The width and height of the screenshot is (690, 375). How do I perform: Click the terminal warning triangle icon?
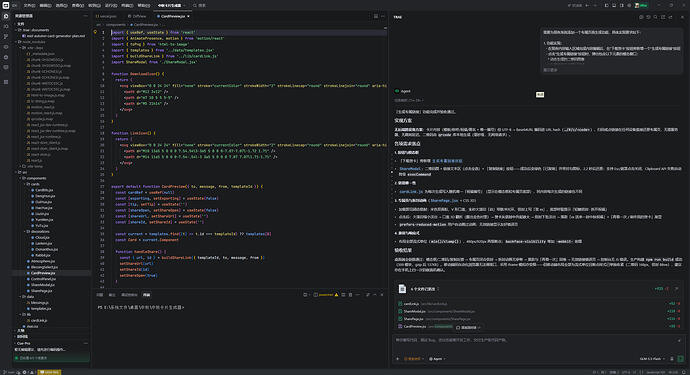point(336,294)
